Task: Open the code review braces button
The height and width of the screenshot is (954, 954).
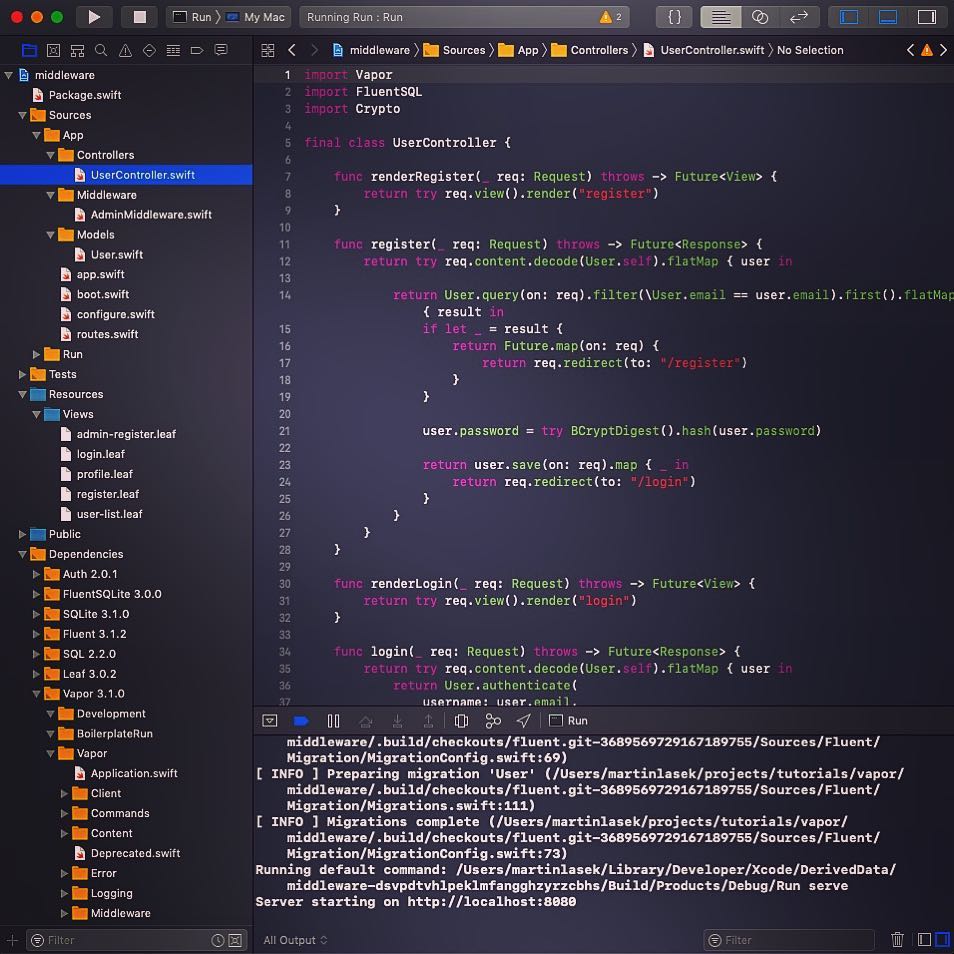Action: pyautogui.click(x=675, y=17)
